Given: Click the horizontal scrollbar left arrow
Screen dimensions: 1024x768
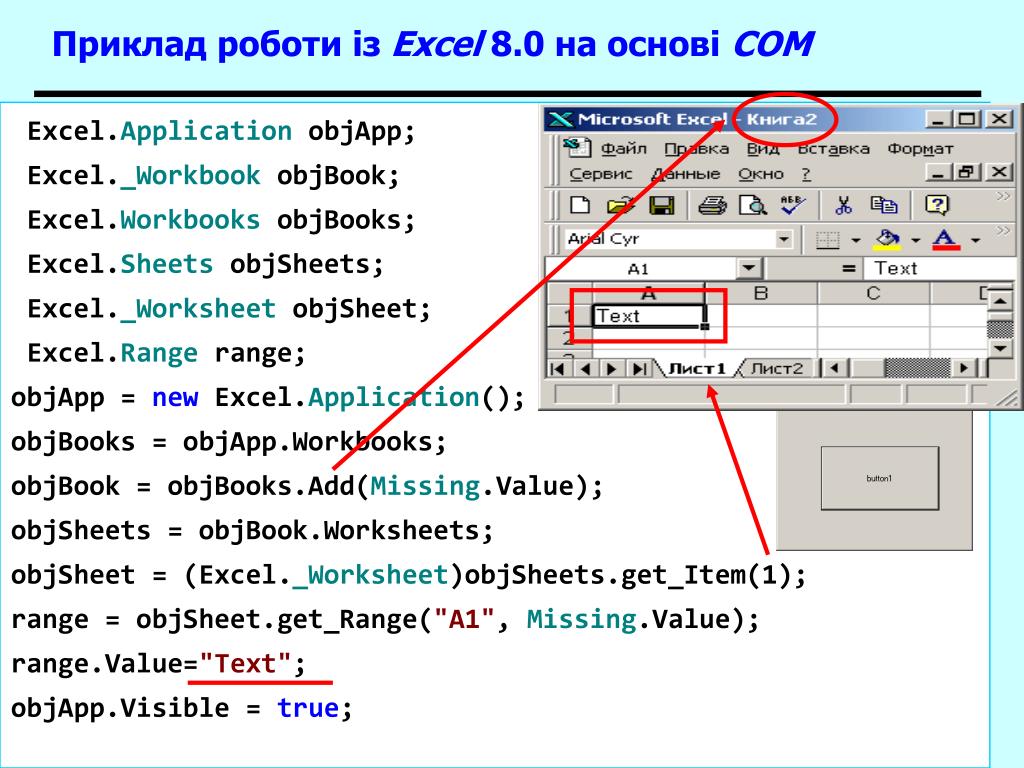Looking at the screenshot, I should click(834, 368).
